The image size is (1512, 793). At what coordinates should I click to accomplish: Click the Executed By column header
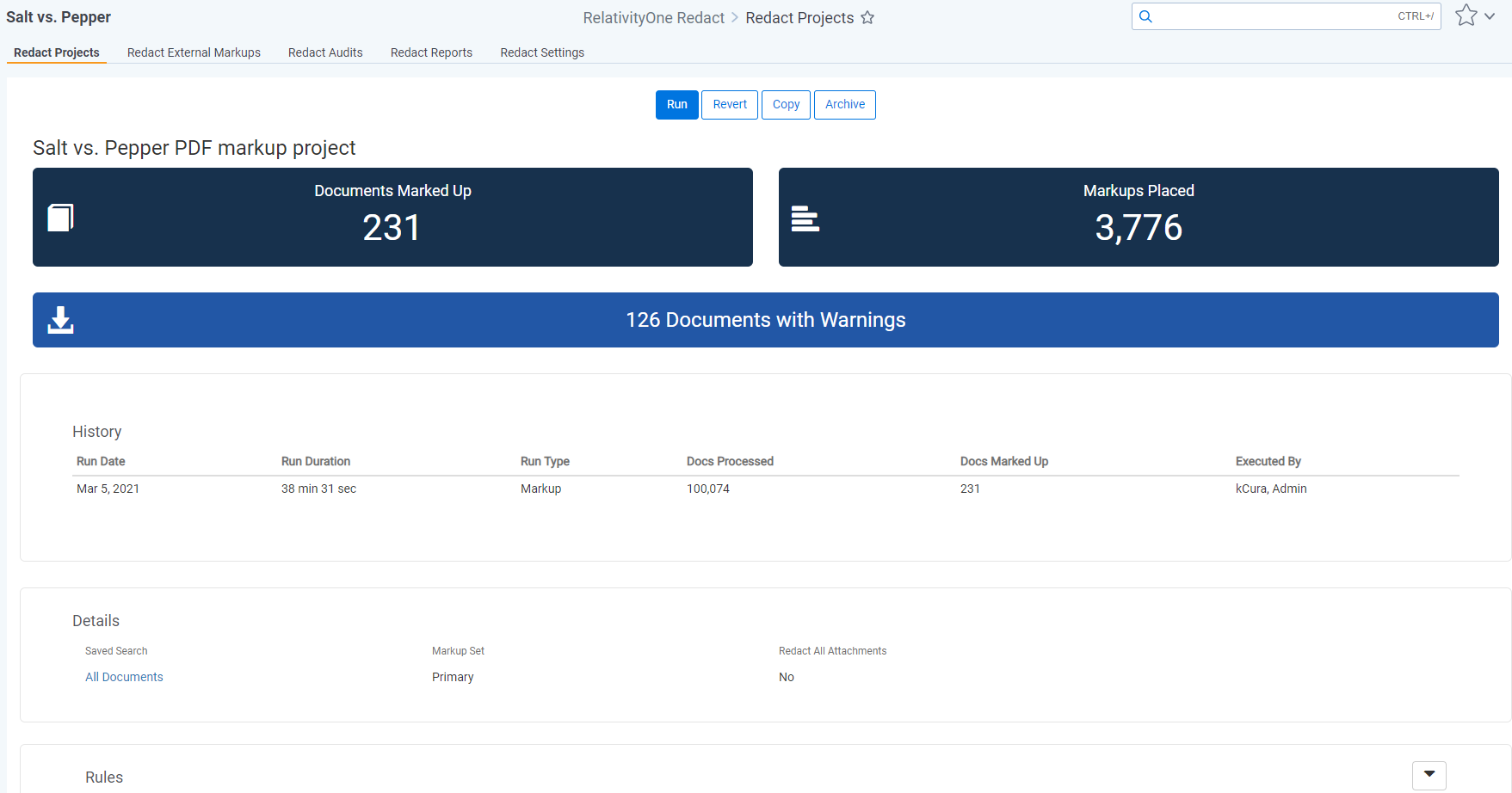click(x=1268, y=461)
